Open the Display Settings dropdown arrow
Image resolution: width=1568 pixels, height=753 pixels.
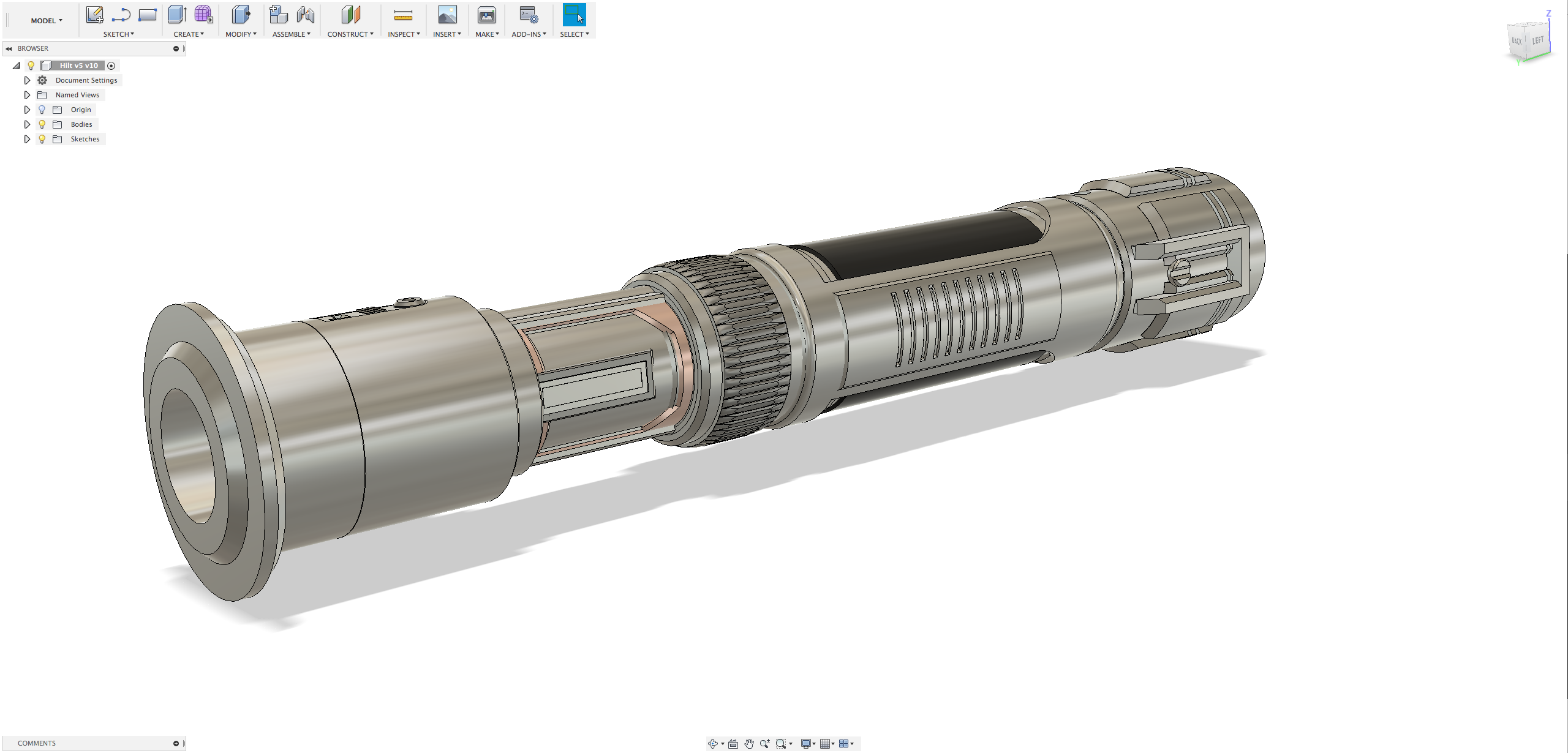(x=814, y=744)
